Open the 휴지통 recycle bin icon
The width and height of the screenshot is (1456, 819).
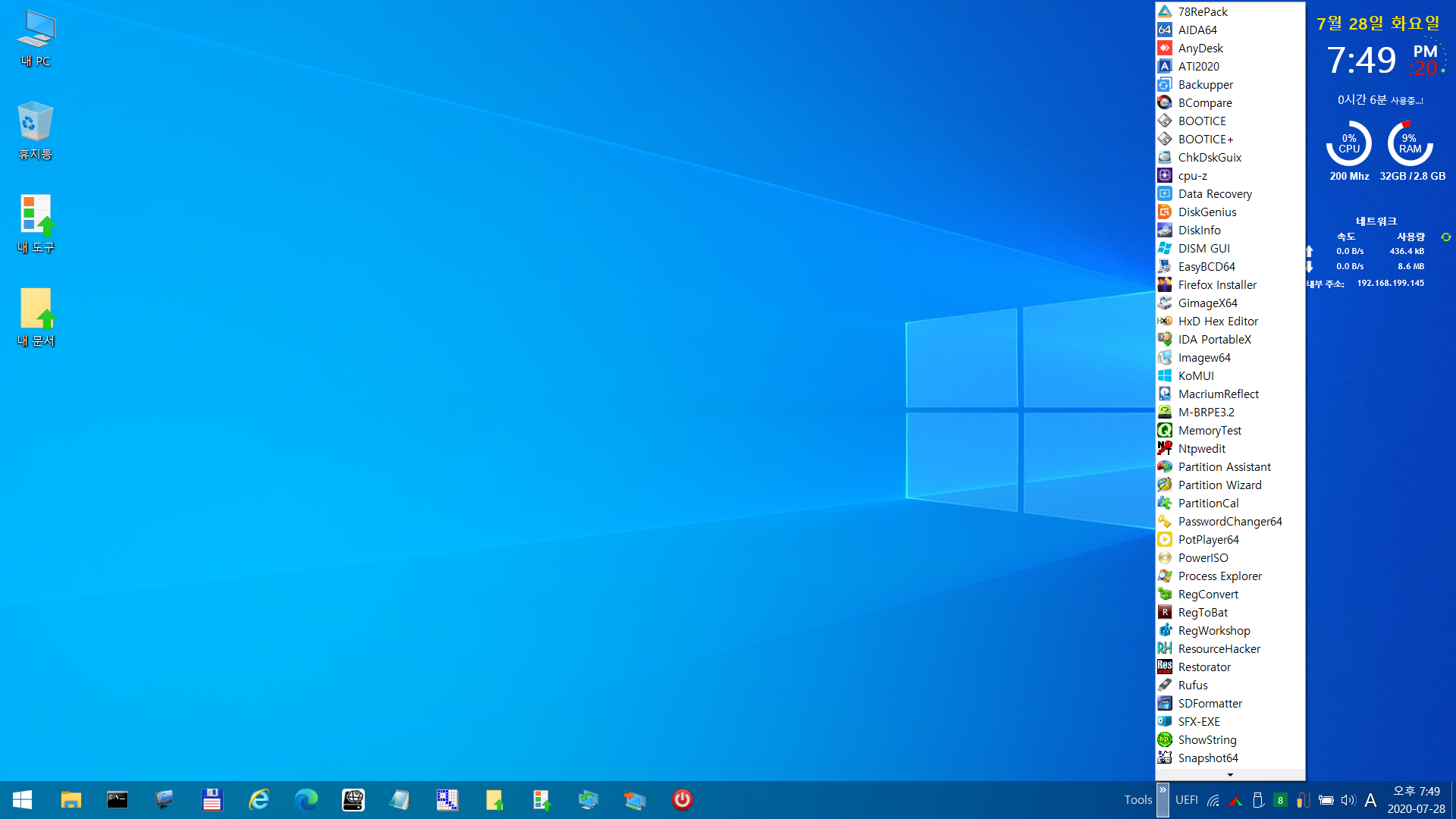click(36, 130)
